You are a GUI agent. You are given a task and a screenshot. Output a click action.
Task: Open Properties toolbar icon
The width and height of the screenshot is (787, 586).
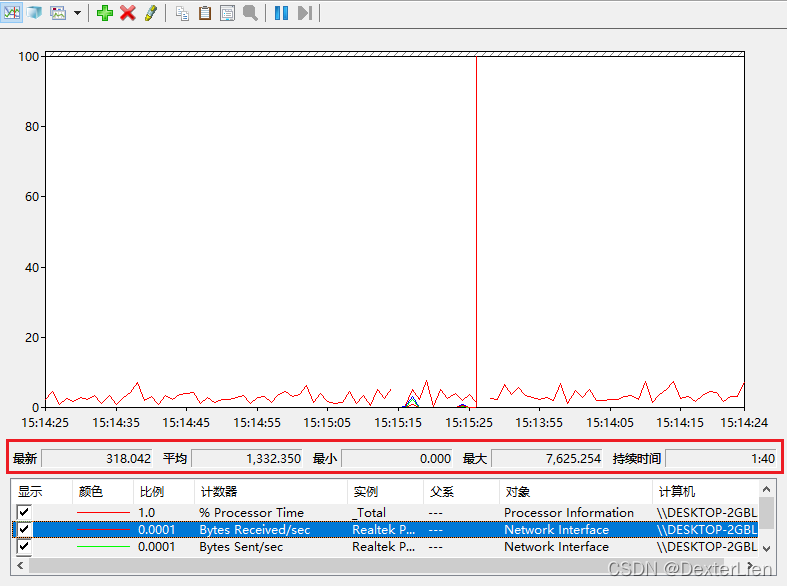pos(227,13)
